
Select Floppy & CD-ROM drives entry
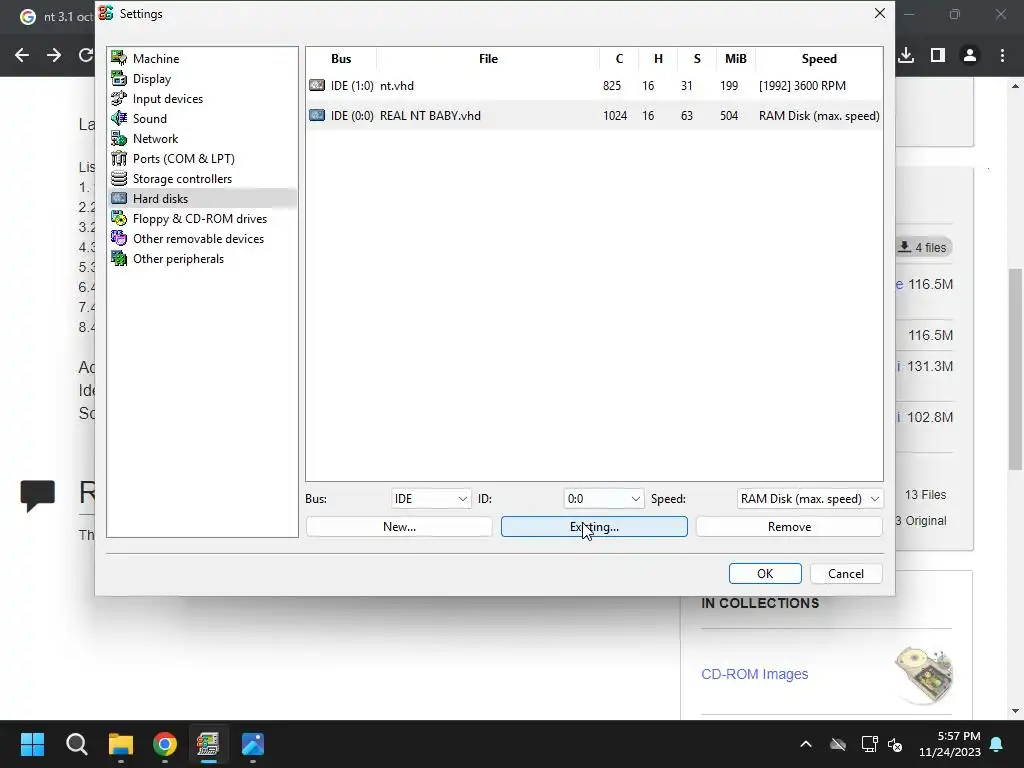pyautogui.click(x=200, y=219)
